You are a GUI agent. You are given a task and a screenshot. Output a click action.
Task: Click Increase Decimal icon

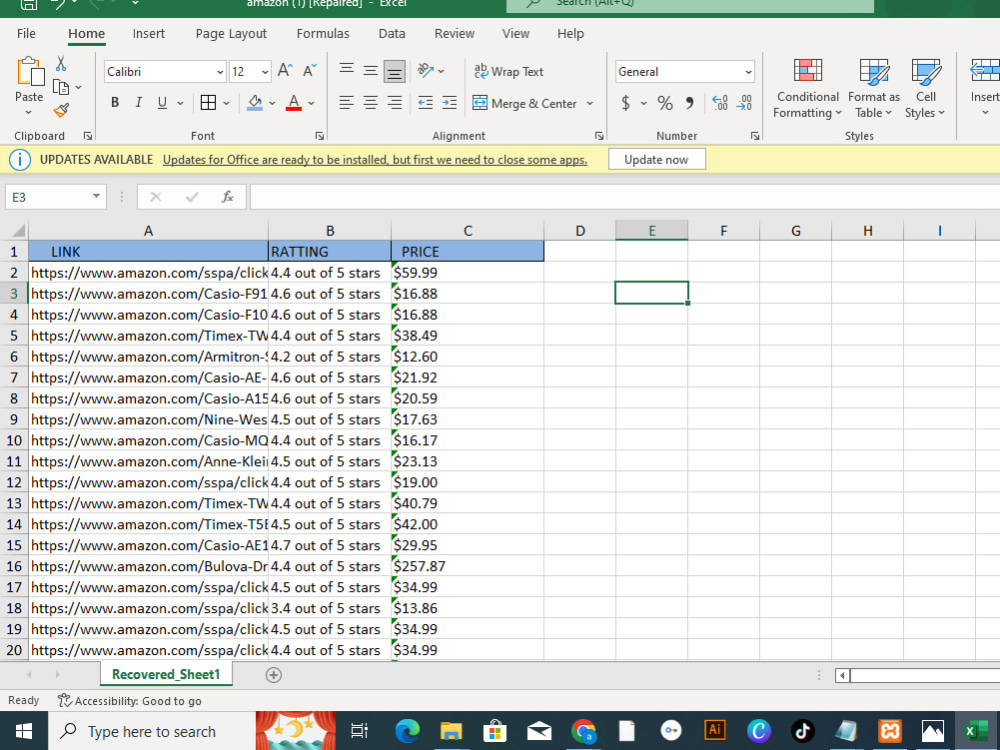tap(720, 103)
